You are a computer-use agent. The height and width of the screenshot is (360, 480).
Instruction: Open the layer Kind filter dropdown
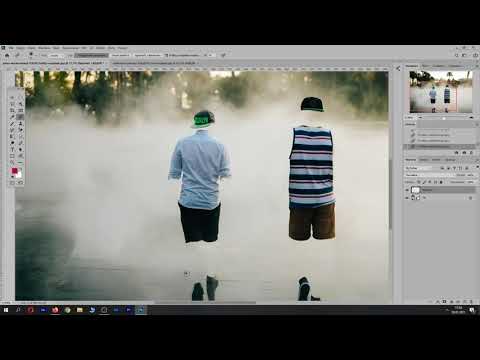419,168
